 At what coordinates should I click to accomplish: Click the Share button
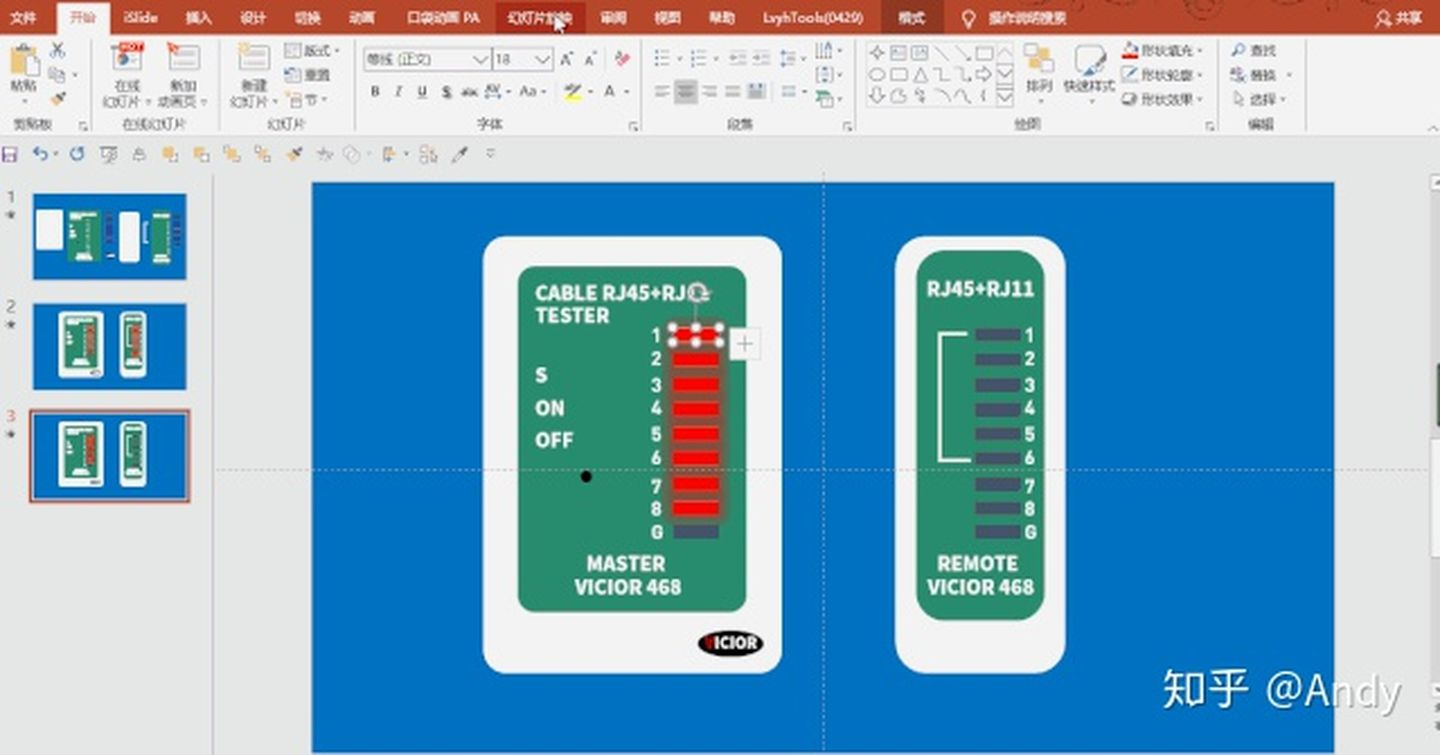tap(1398, 18)
